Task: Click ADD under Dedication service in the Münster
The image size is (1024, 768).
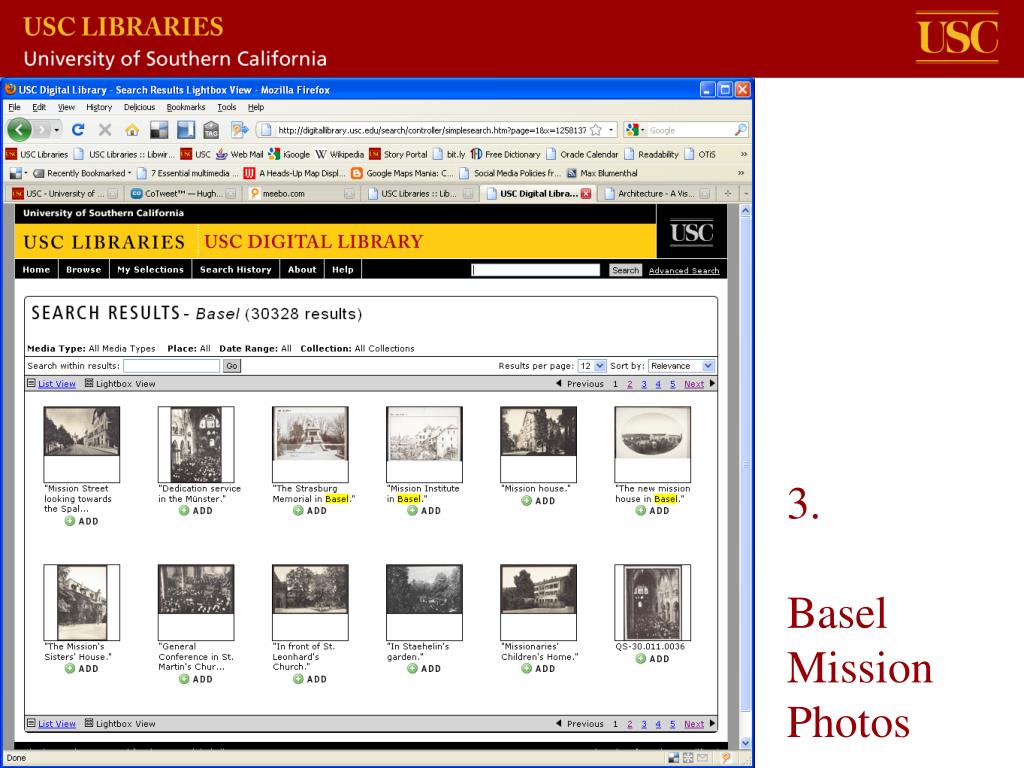Action: [x=196, y=511]
